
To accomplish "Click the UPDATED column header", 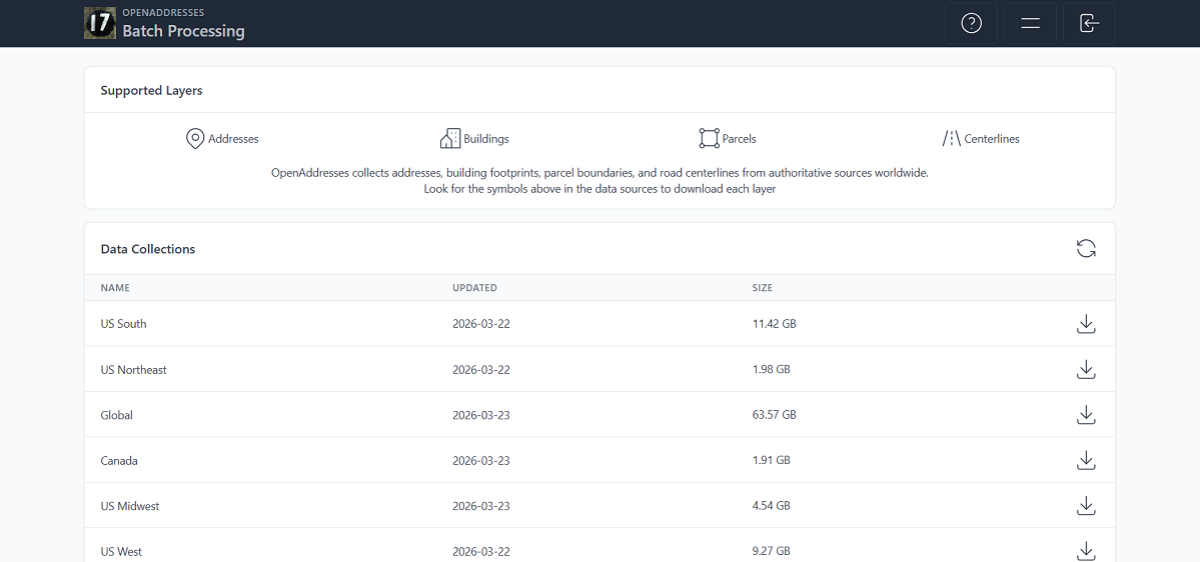I will pyautogui.click(x=475, y=288).
